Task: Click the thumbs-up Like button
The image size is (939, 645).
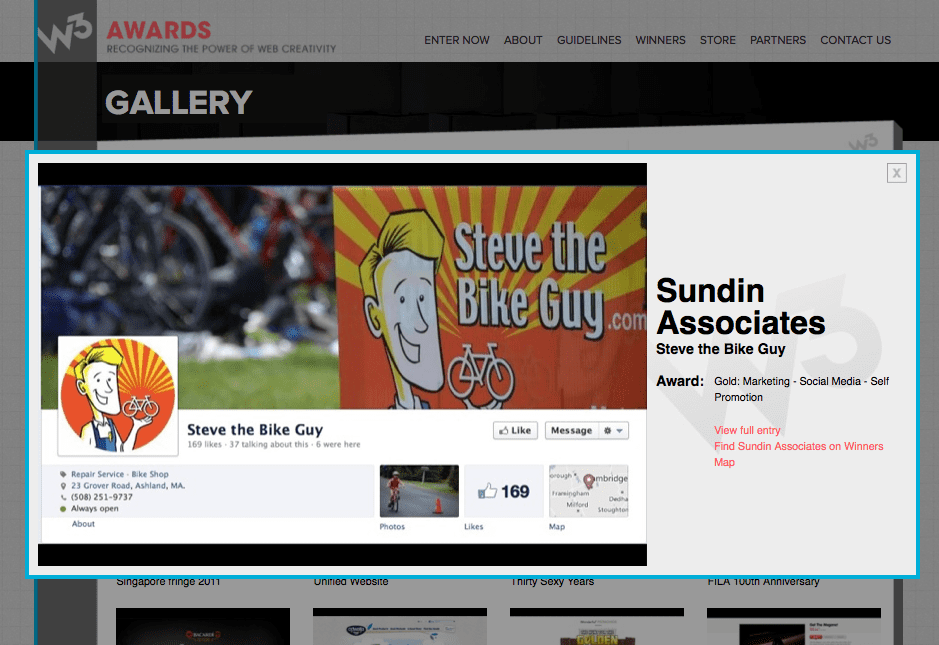Action: [x=515, y=431]
